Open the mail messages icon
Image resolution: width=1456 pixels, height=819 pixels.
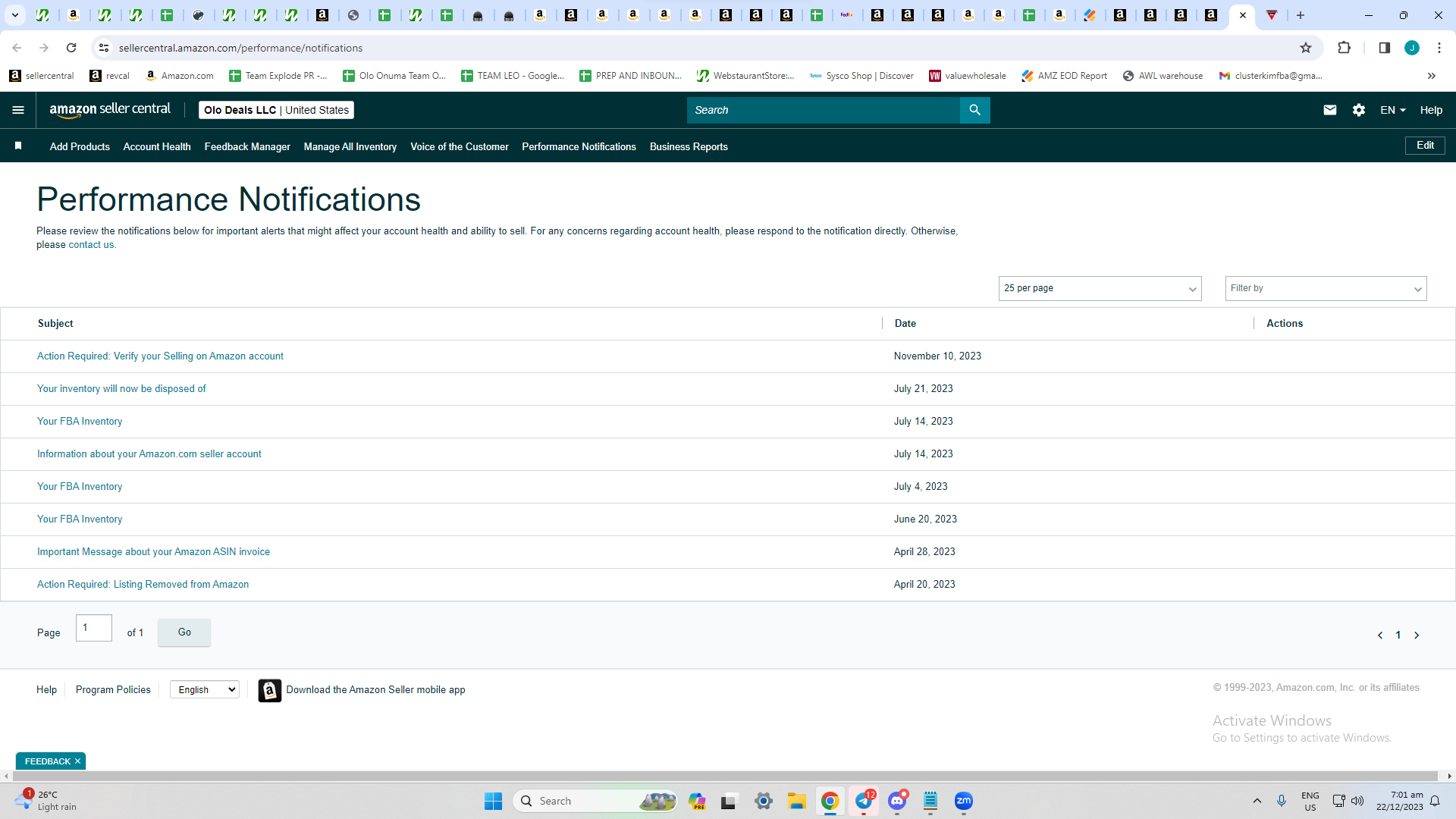tap(1329, 110)
